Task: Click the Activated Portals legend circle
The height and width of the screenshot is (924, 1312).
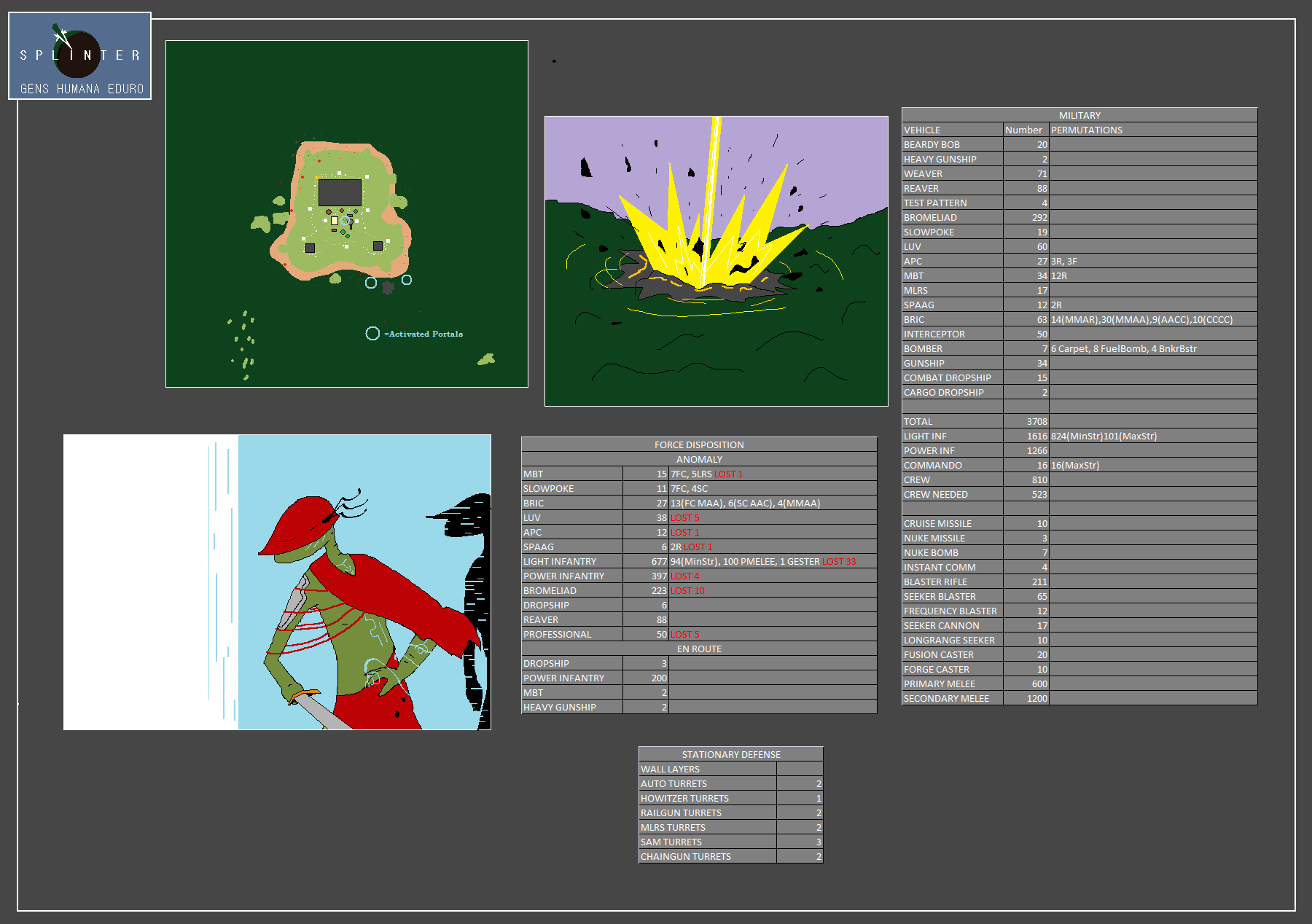Action: 372,334
